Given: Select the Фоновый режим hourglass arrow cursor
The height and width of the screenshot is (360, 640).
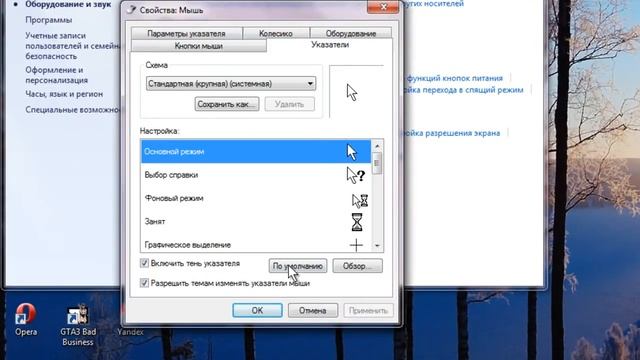Looking at the screenshot, I should (x=360, y=200).
